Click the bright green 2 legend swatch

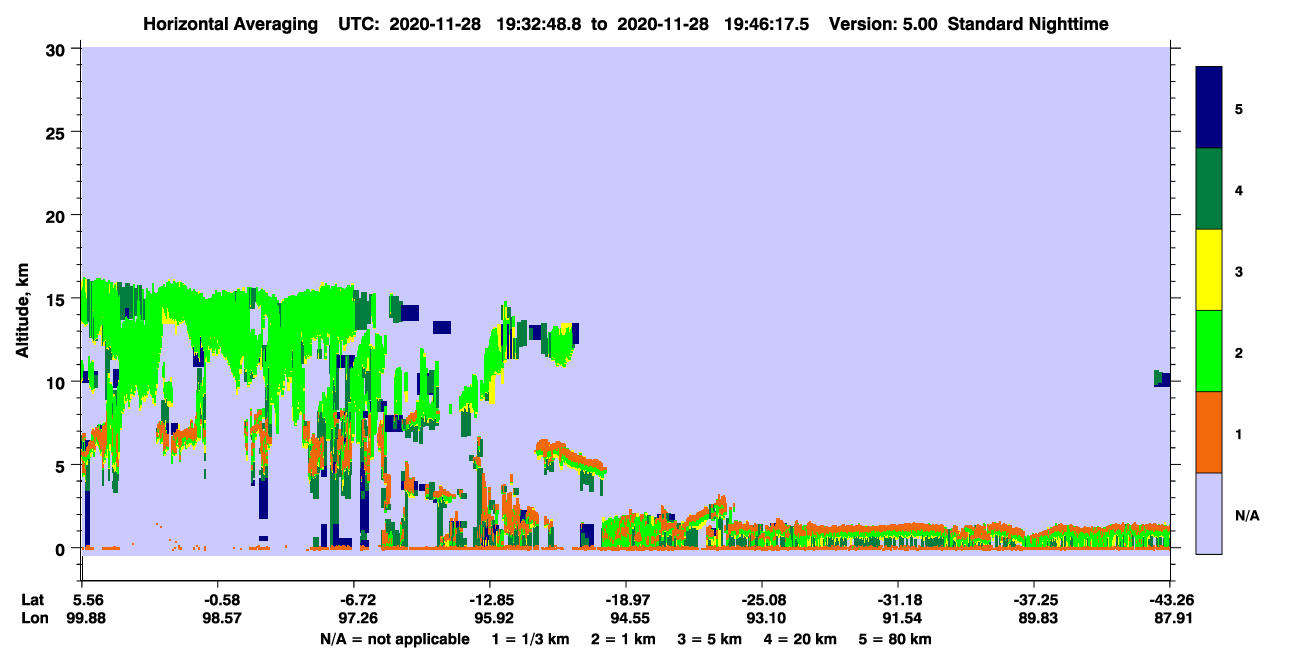pyautogui.click(x=1209, y=351)
